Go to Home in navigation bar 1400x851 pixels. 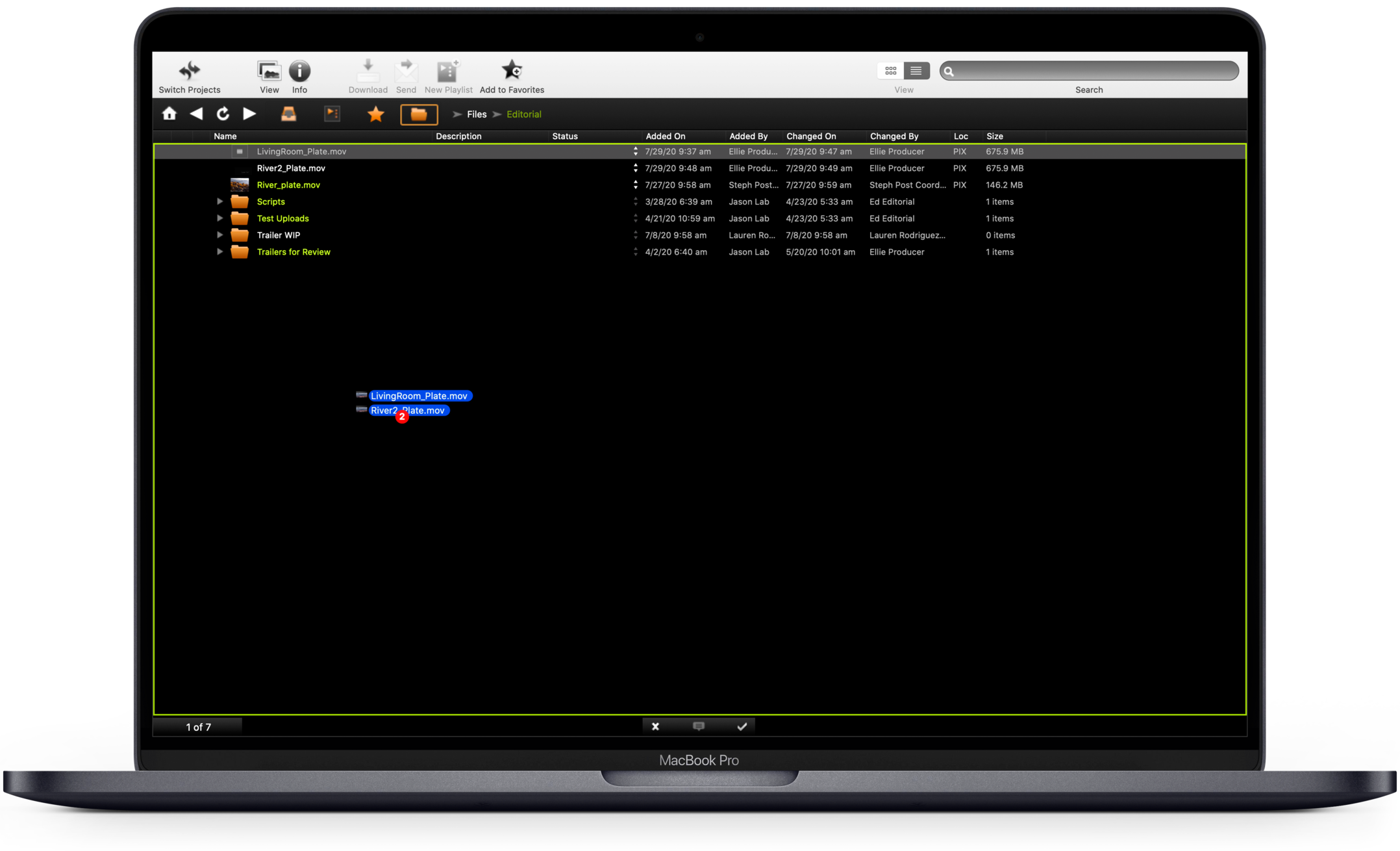coord(169,114)
